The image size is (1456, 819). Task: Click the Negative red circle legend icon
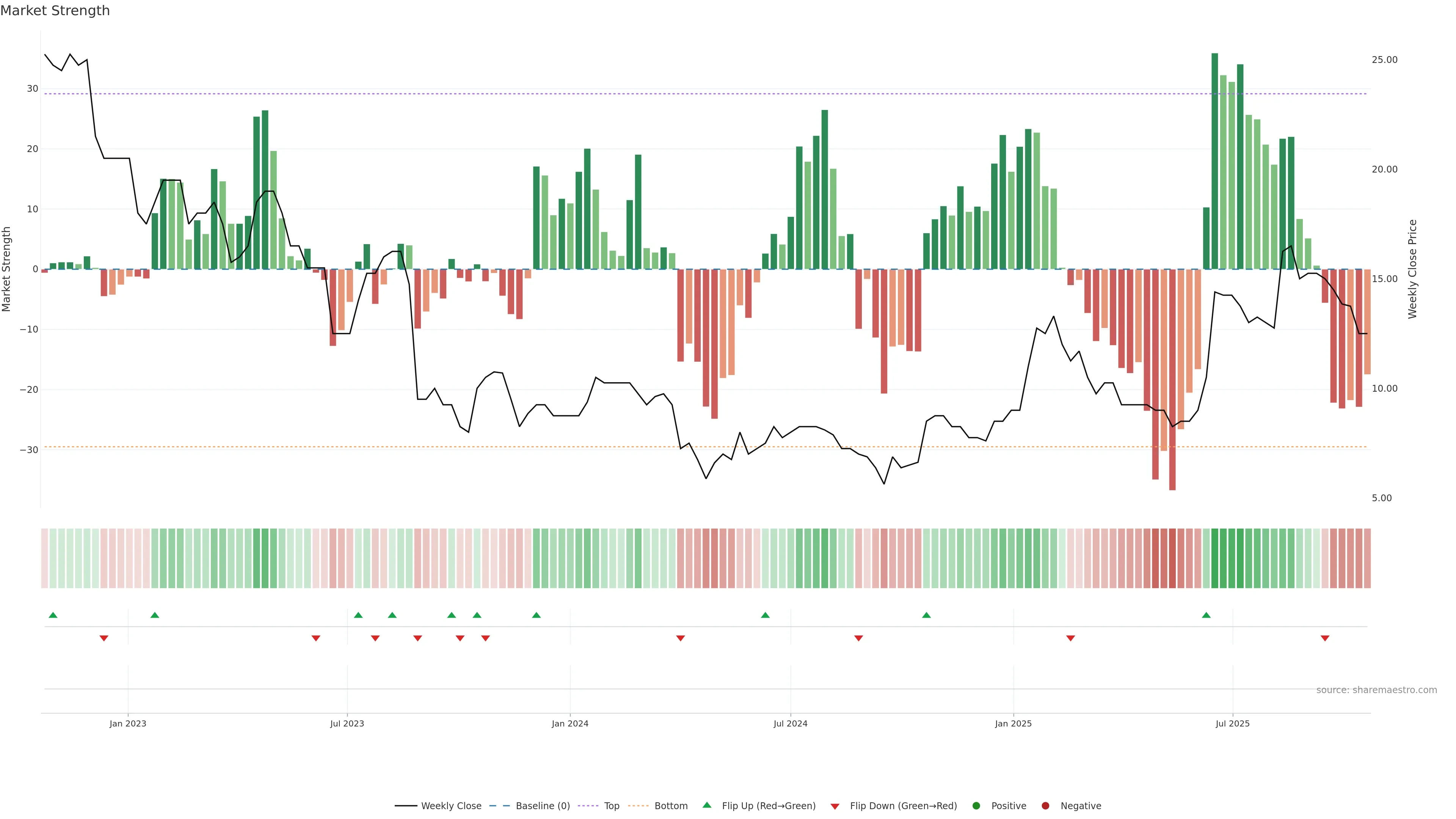(1045, 806)
